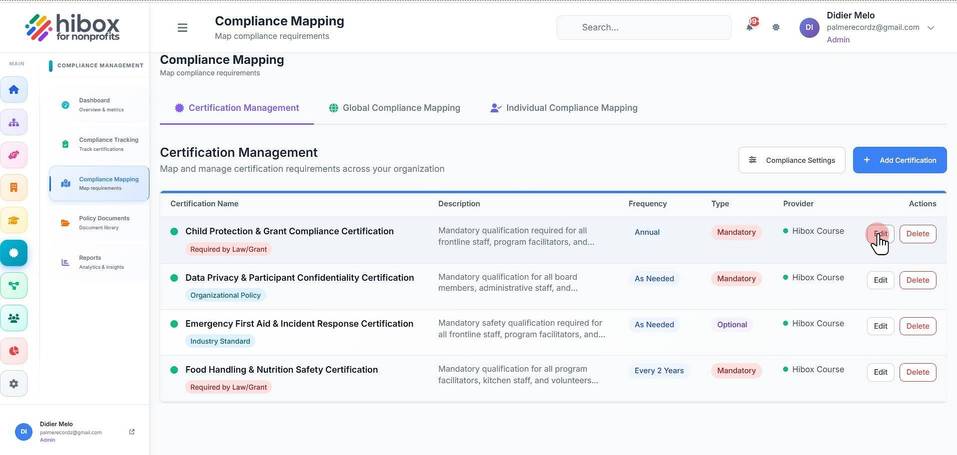Click the Dashboard checkmark icon
The width and height of the screenshot is (957, 455).
click(65, 104)
